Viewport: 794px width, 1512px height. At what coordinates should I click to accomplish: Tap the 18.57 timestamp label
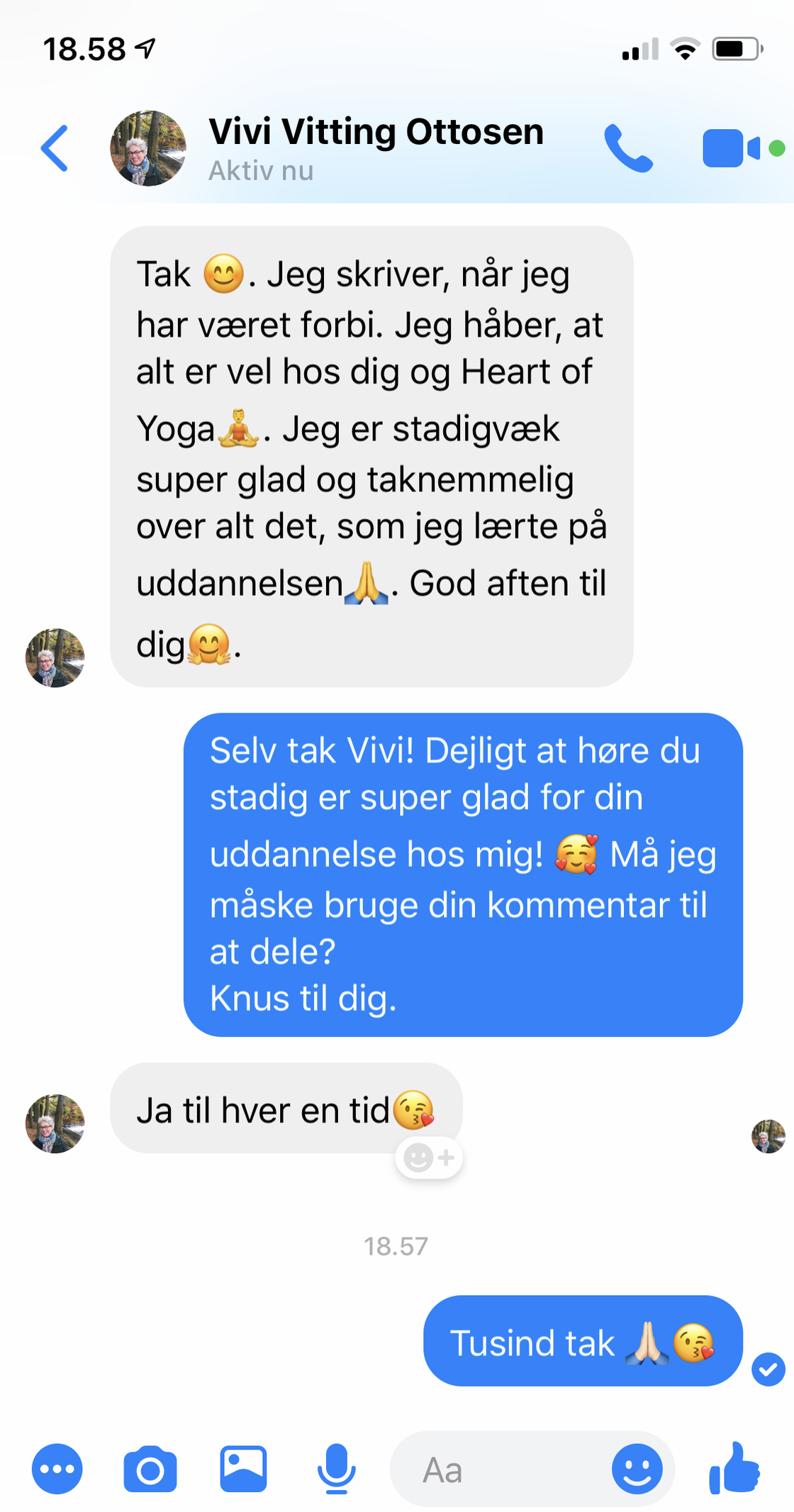pyautogui.click(x=396, y=1246)
